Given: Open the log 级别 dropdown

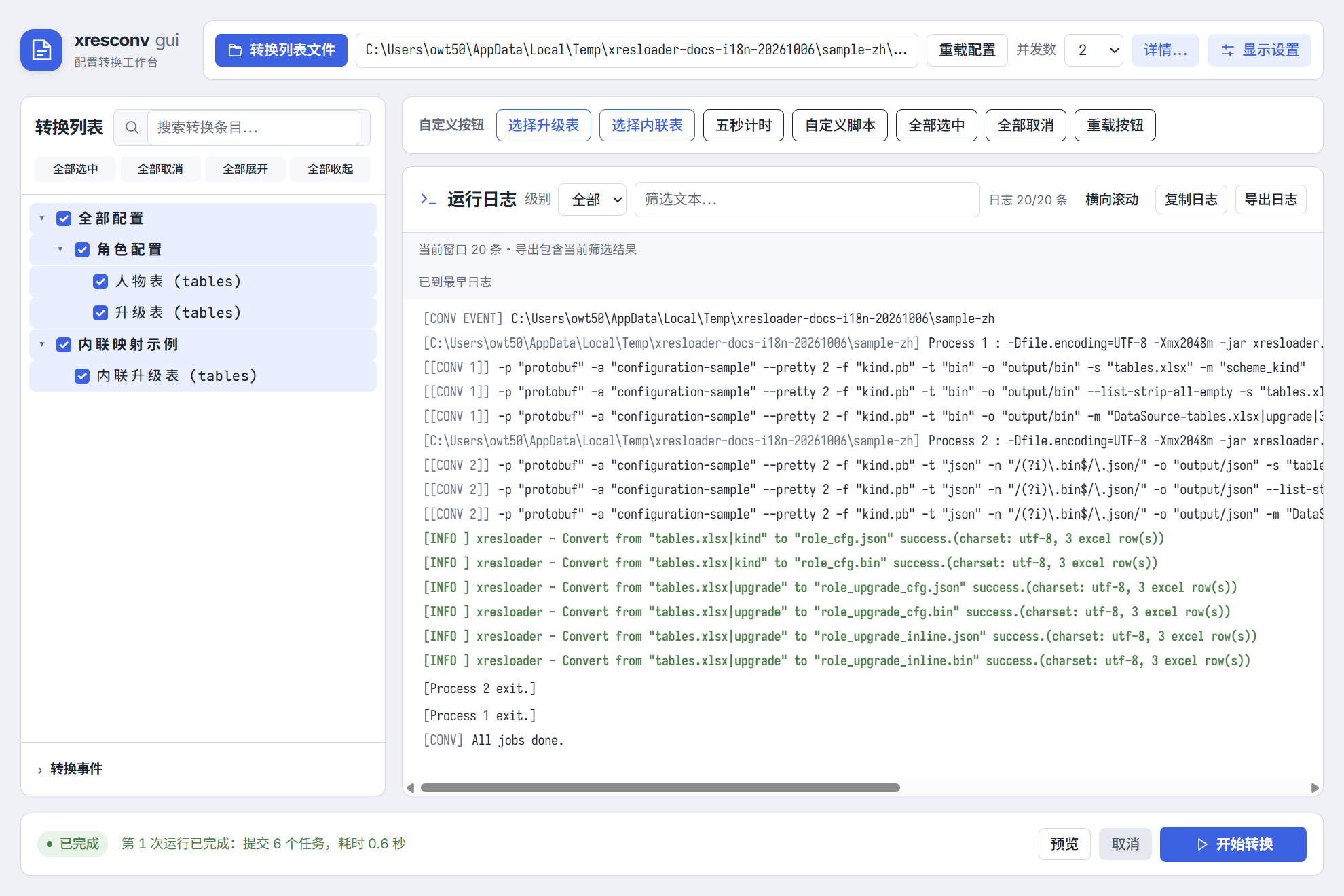Looking at the screenshot, I should (592, 200).
